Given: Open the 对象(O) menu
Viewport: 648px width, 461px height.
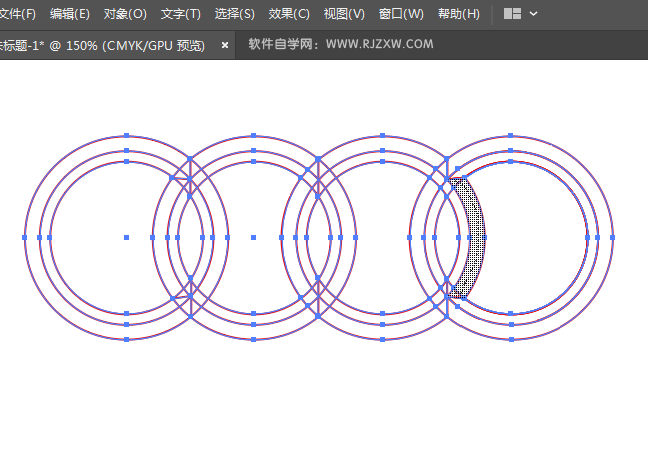Looking at the screenshot, I should 125,14.
